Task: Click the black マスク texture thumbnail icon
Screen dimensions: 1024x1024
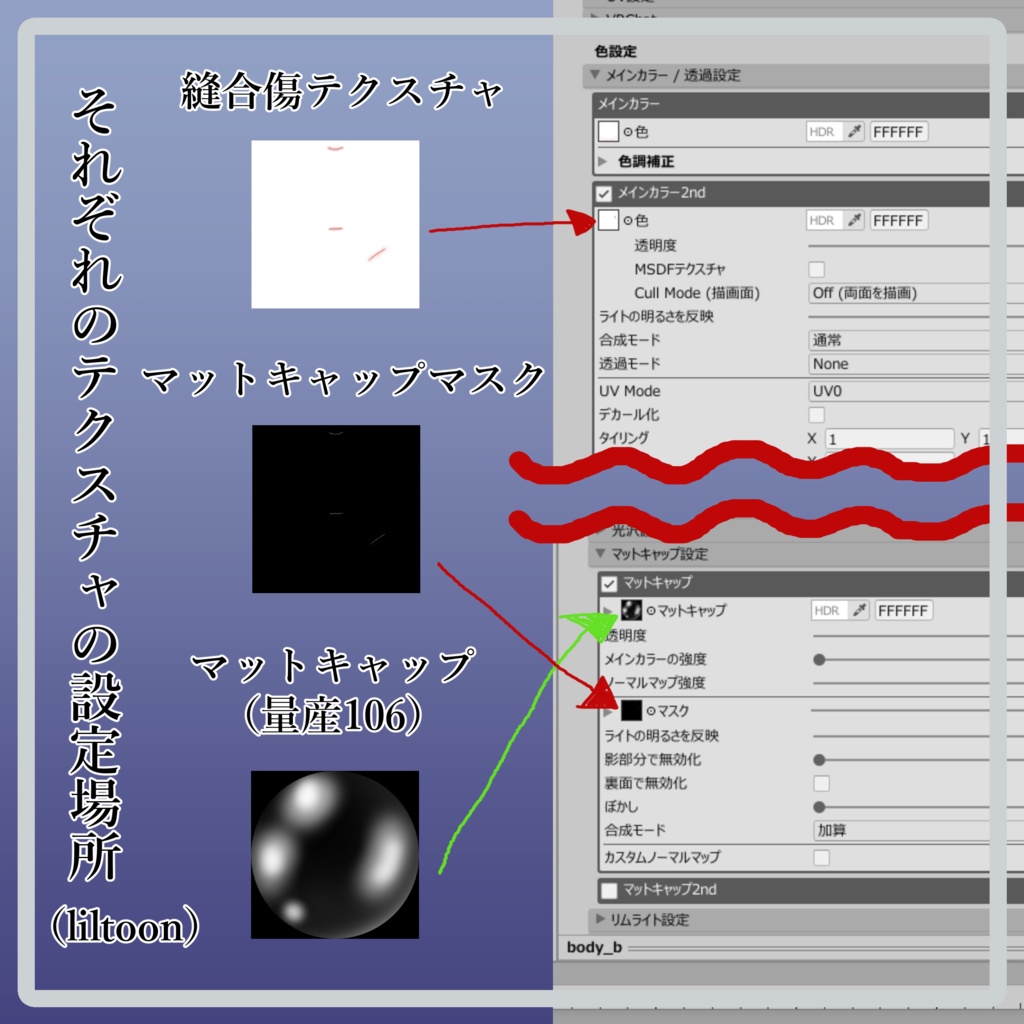Action: tap(630, 709)
